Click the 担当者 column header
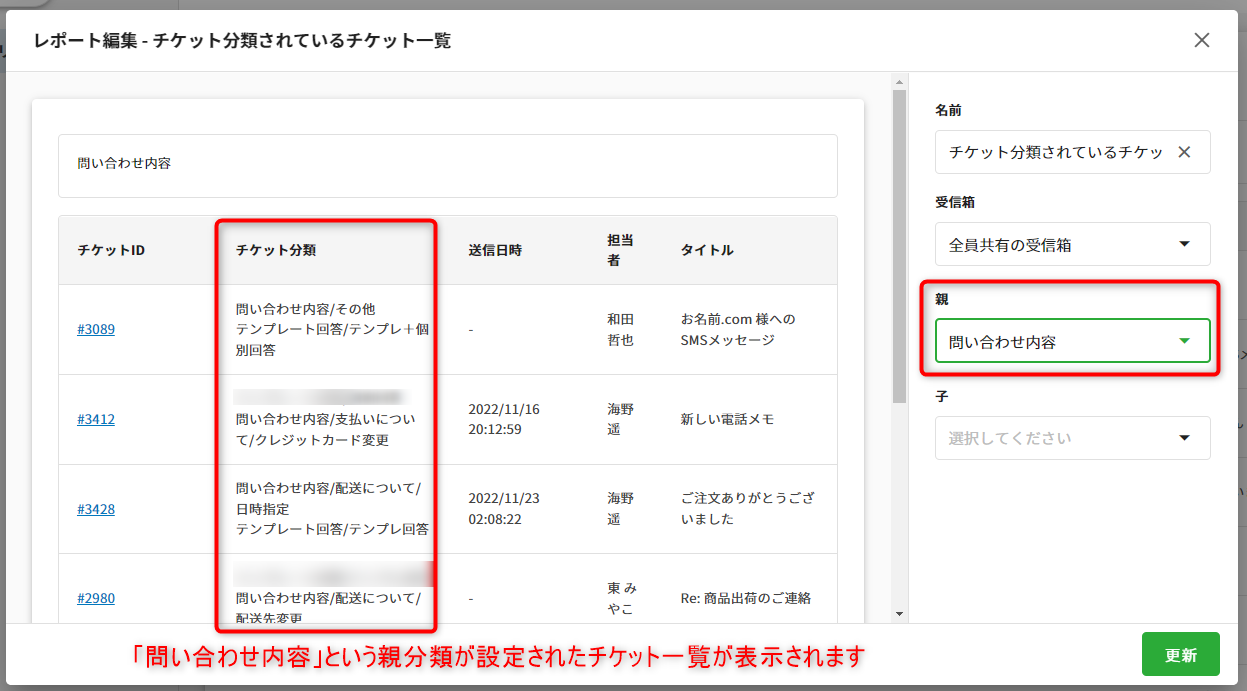The width and height of the screenshot is (1247, 691). (620, 250)
